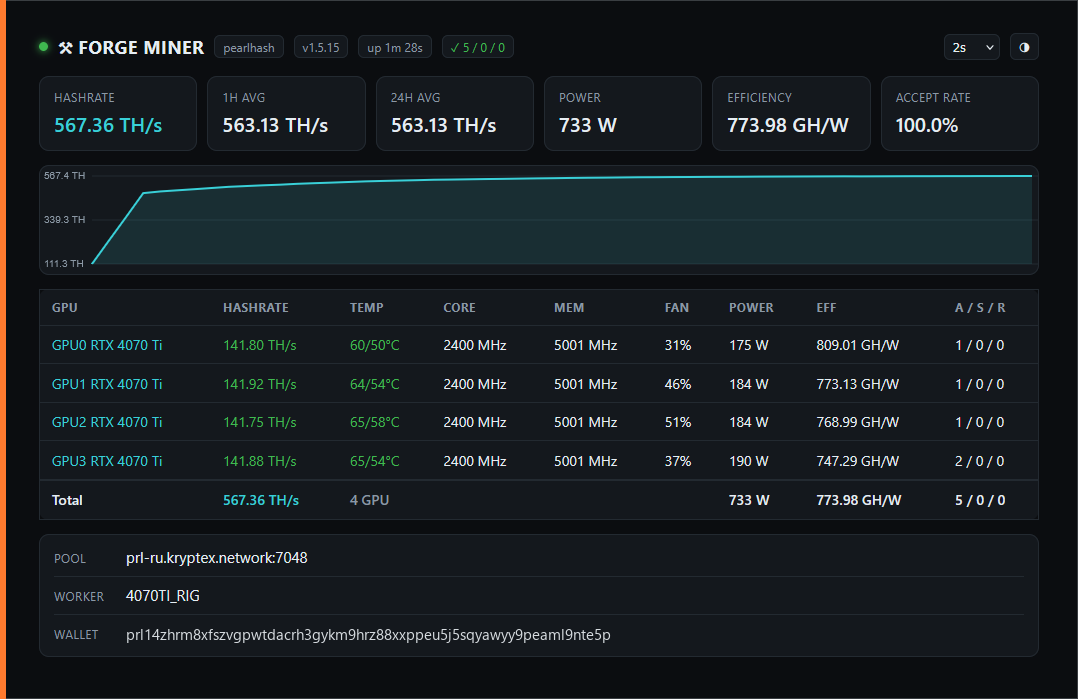Open the 2s refresh interval dropdown
The height and width of the screenshot is (699, 1078).
tap(971, 47)
